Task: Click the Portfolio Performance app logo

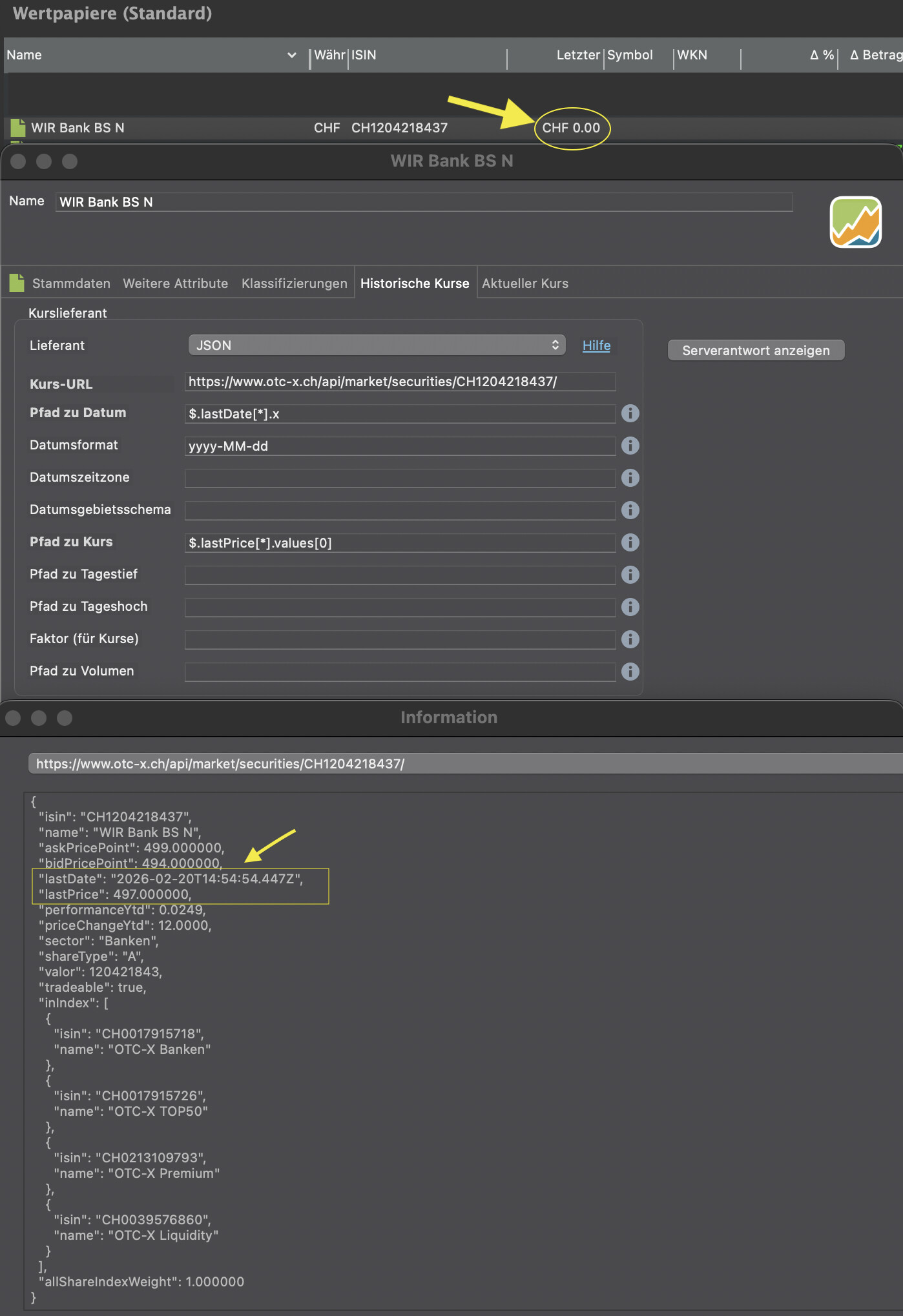Action: (x=855, y=222)
